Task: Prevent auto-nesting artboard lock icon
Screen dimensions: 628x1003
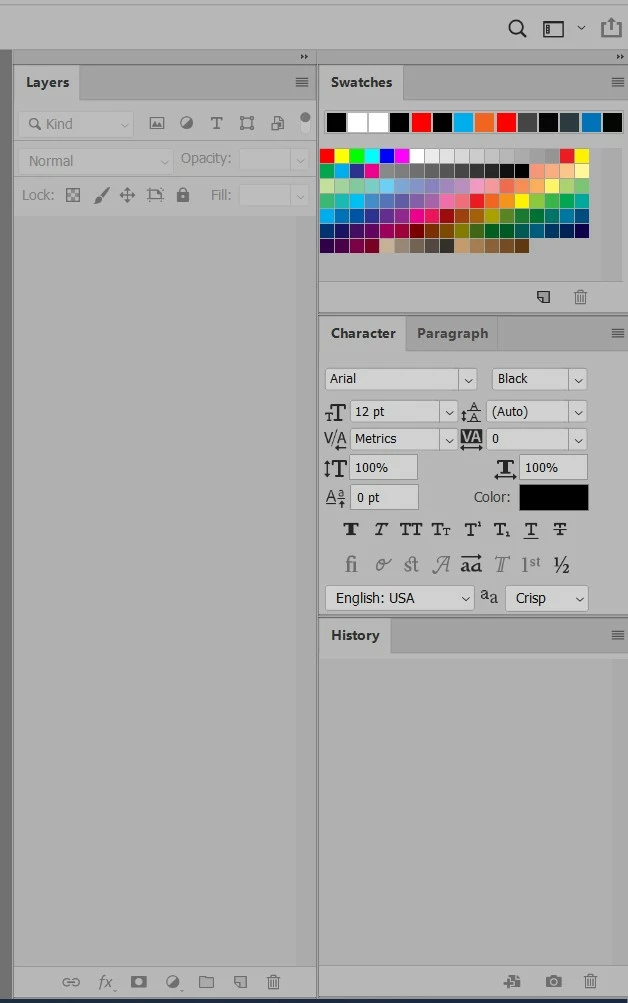Action: pos(155,195)
